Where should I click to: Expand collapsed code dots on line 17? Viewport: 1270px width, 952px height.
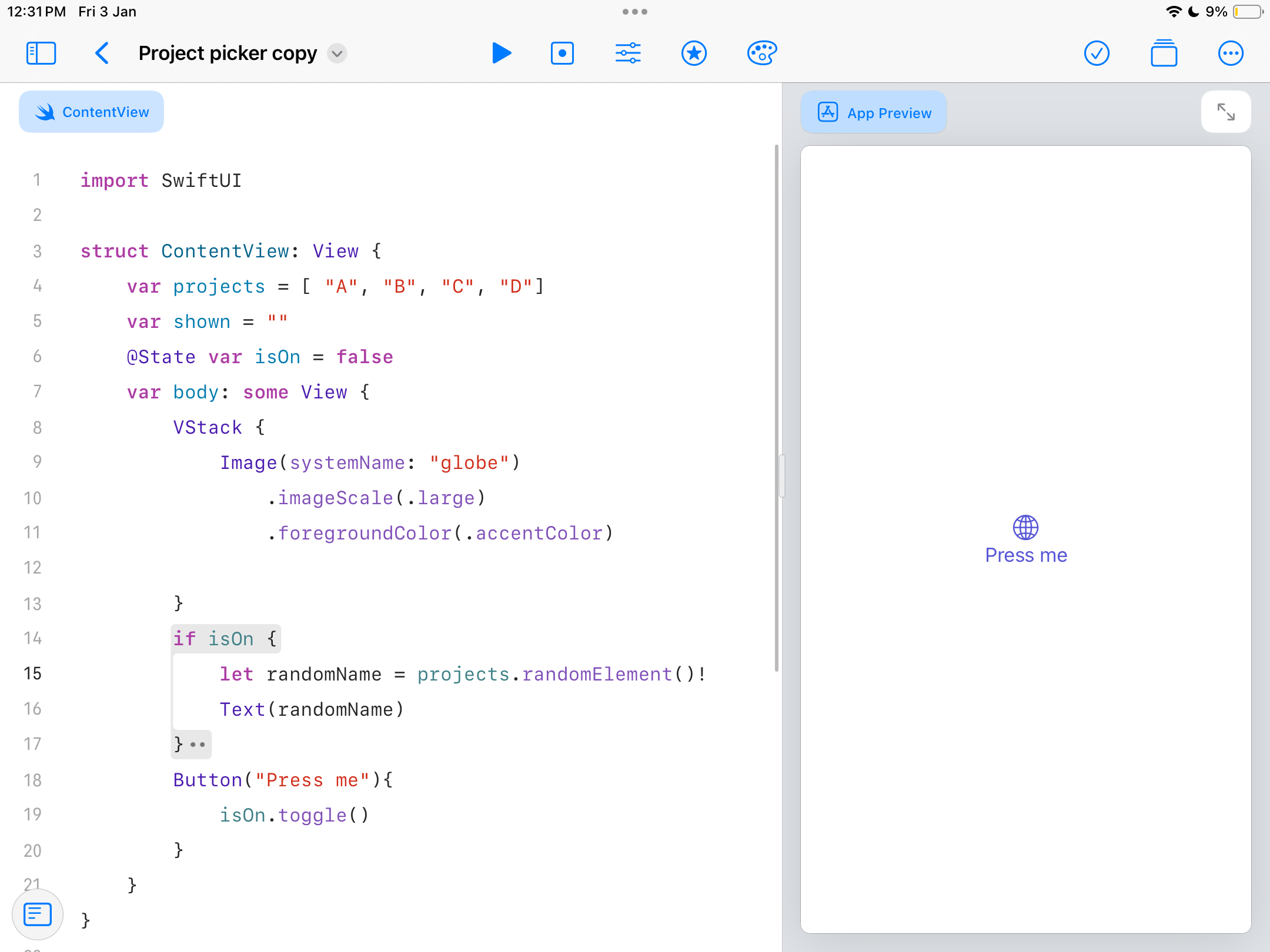(198, 745)
